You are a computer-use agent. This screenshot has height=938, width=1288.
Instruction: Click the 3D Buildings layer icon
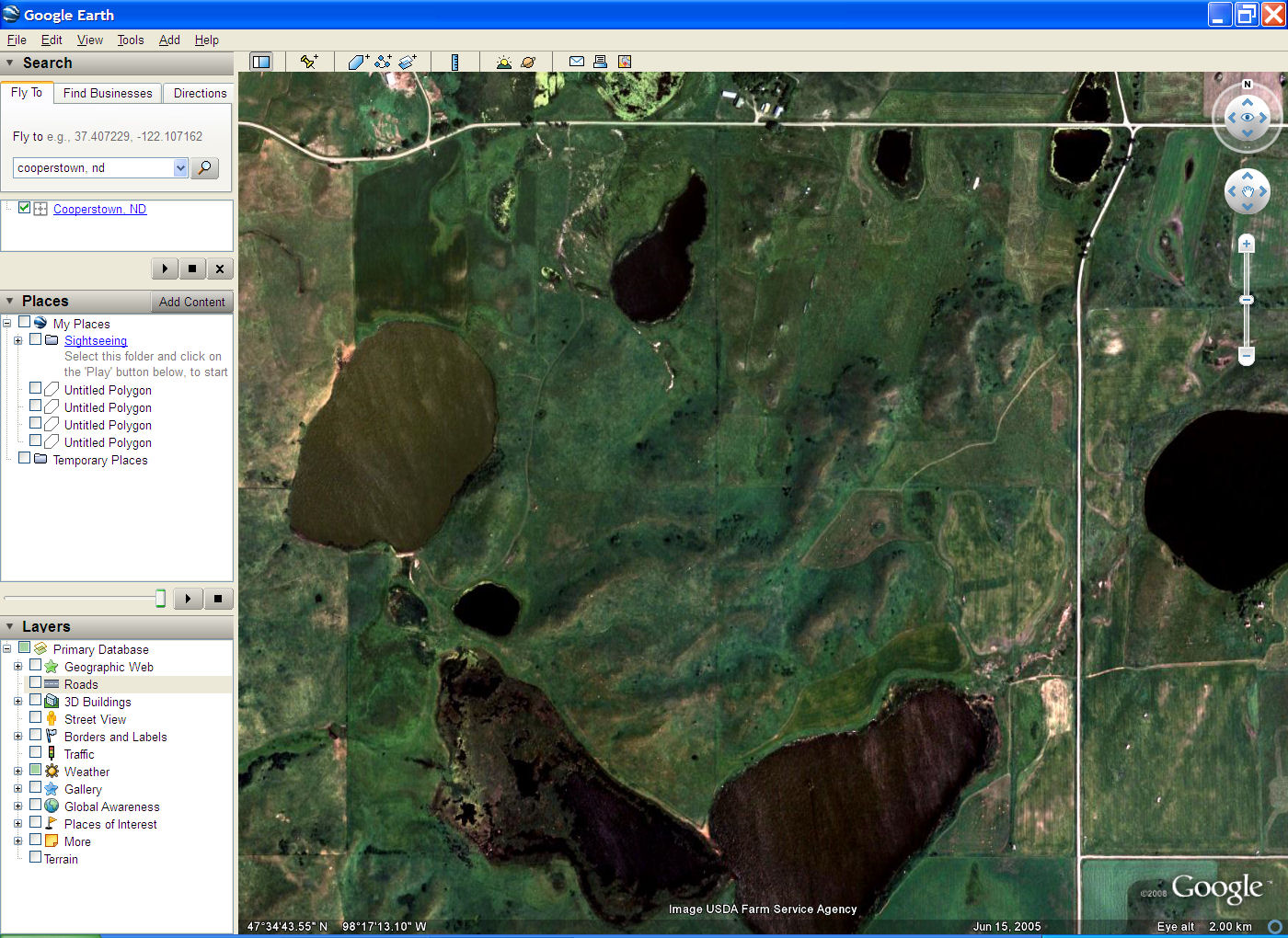pyautogui.click(x=52, y=701)
